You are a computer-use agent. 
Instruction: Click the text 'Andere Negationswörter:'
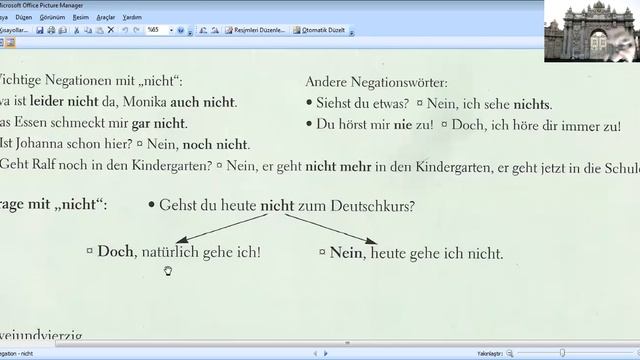(376, 82)
